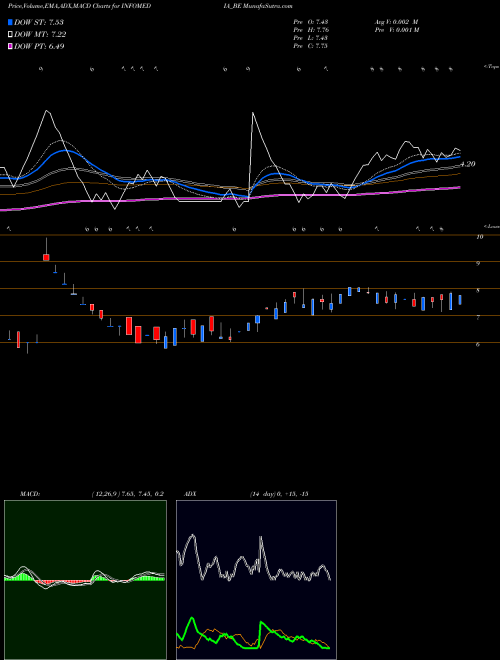Click the Pre O open value

(321, 21)
